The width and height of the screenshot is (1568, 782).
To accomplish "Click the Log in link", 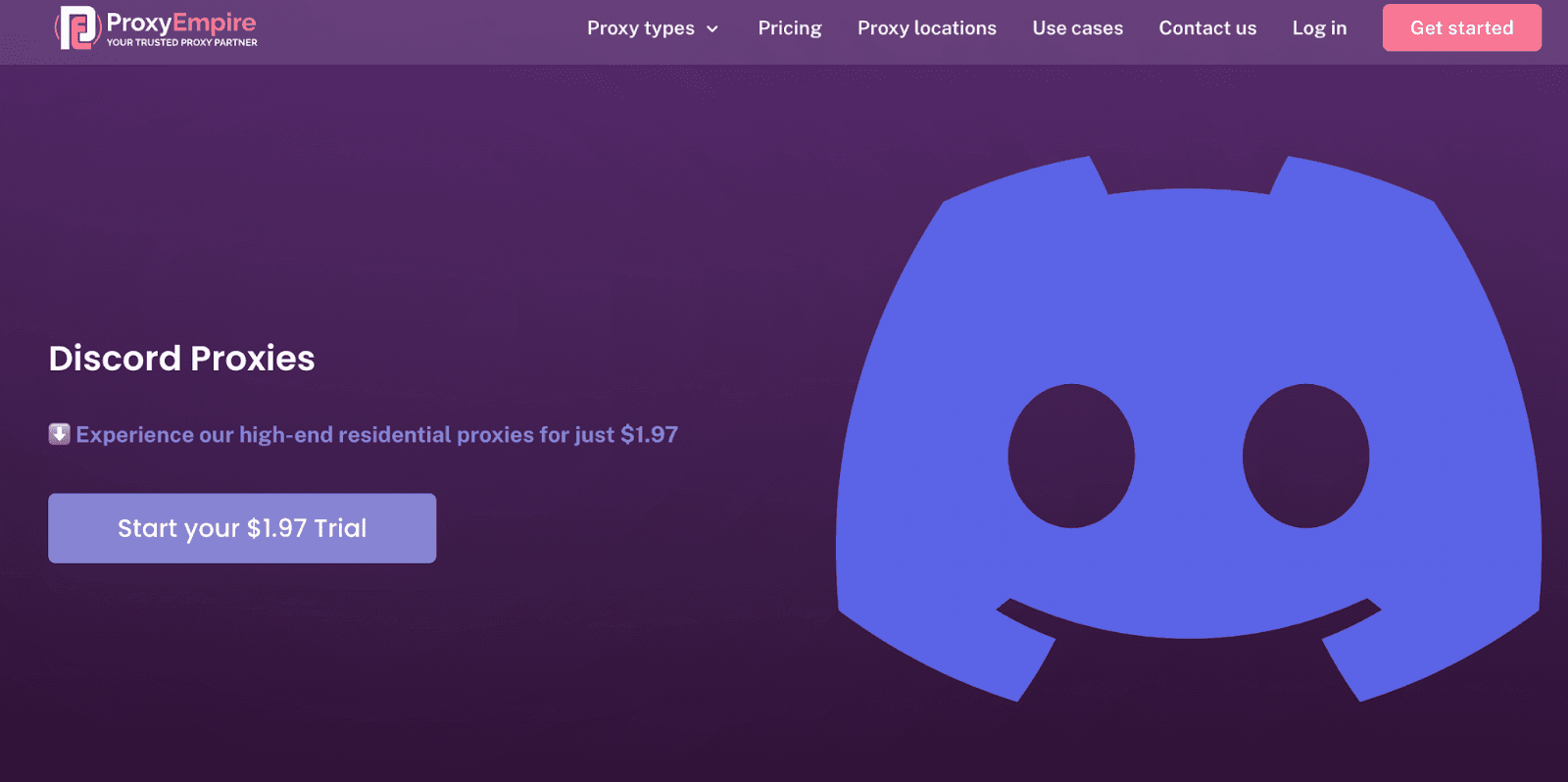I will coord(1319,28).
